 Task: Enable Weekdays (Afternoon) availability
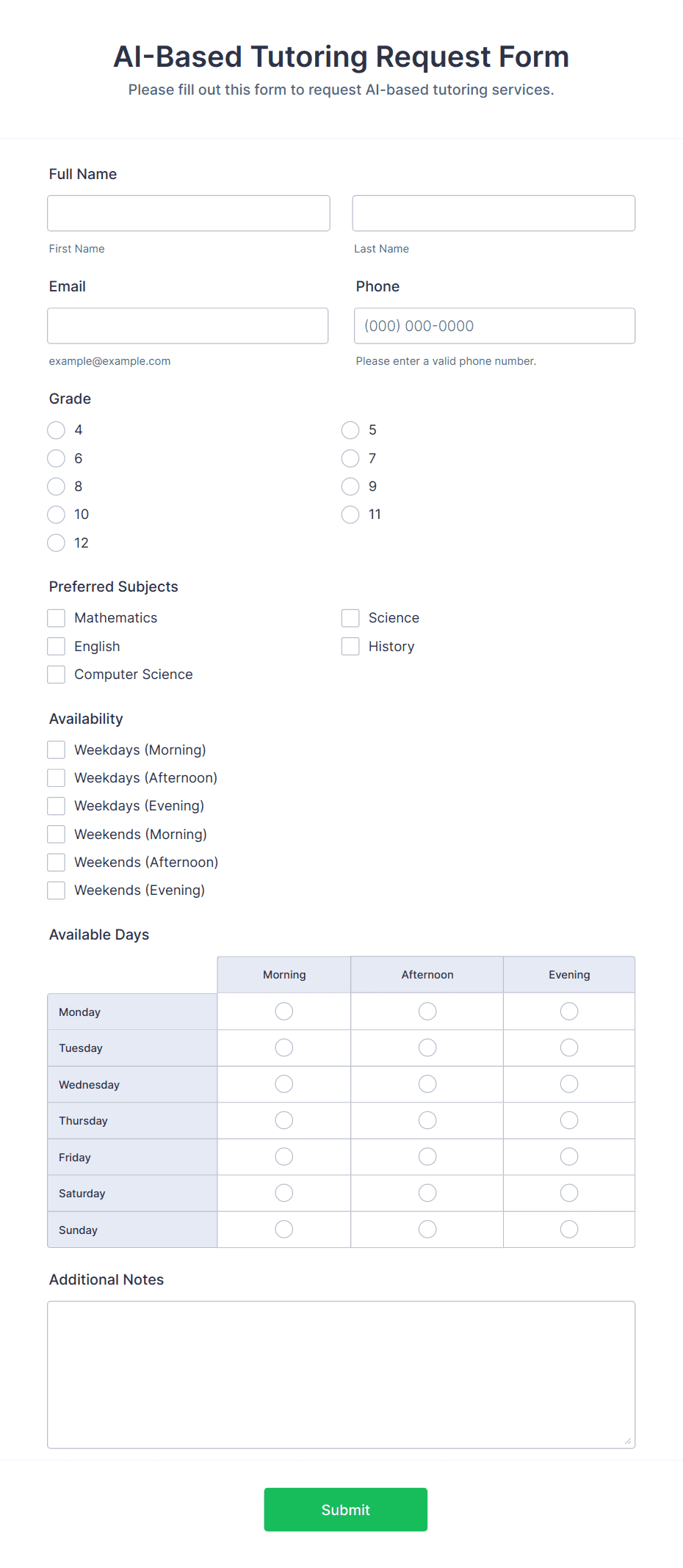[x=56, y=777]
